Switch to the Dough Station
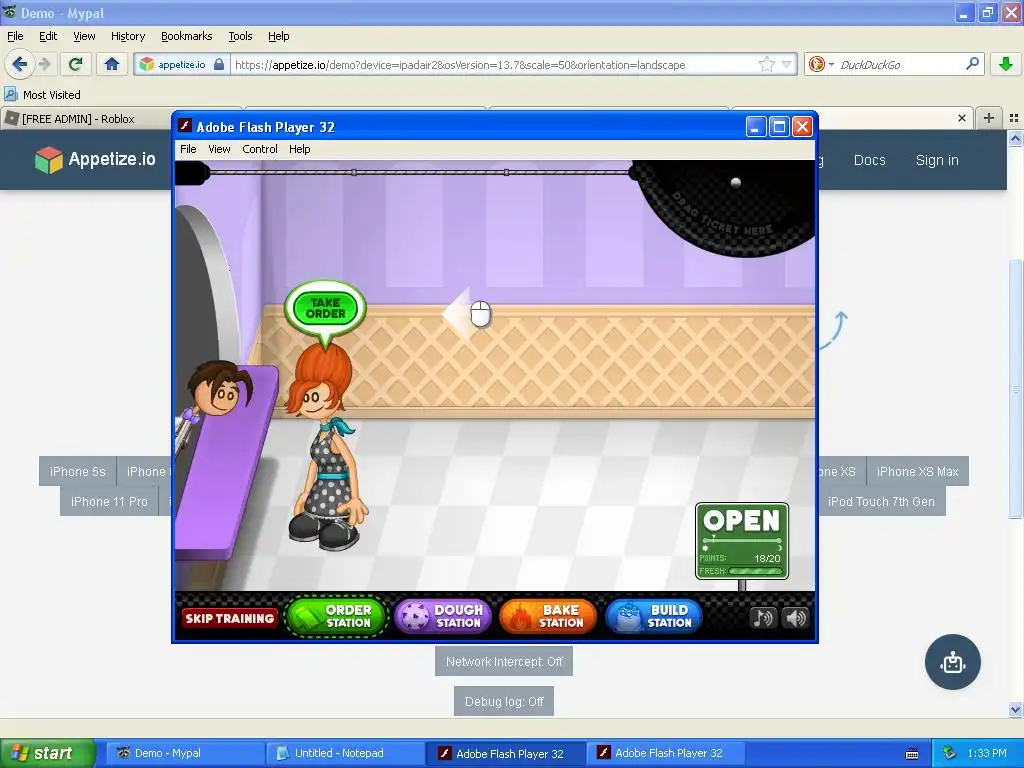 (x=442, y=616)
